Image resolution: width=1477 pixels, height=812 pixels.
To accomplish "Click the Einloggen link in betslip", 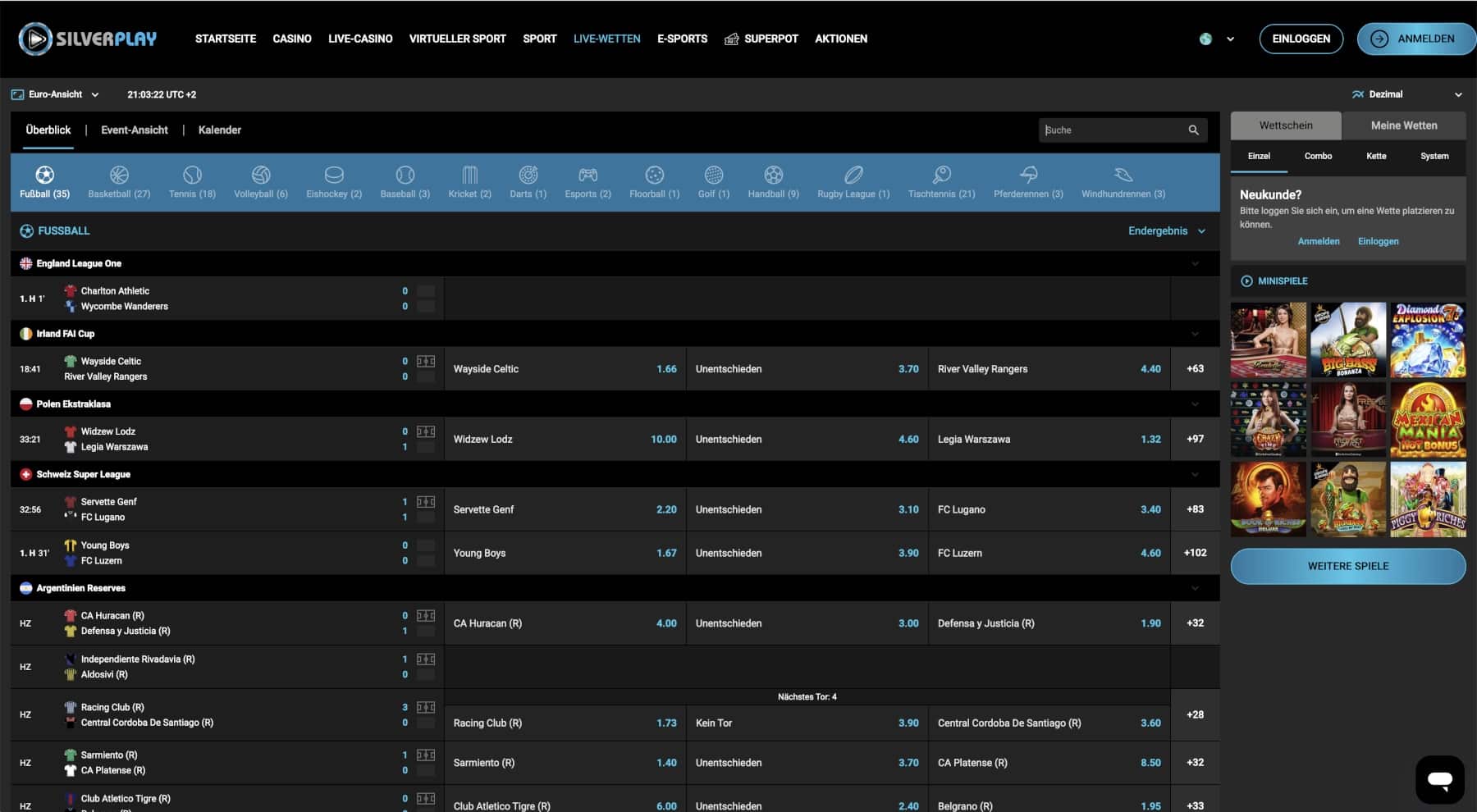I will 1379,241.
